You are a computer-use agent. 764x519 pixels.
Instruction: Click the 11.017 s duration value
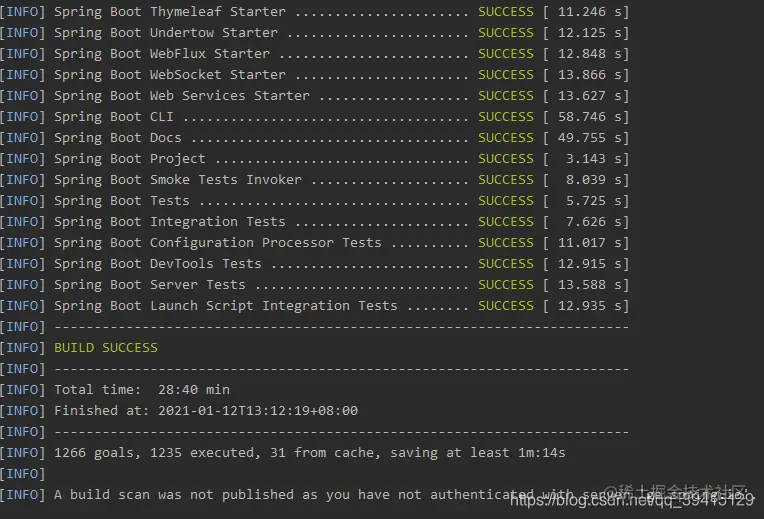pos(590,243)
